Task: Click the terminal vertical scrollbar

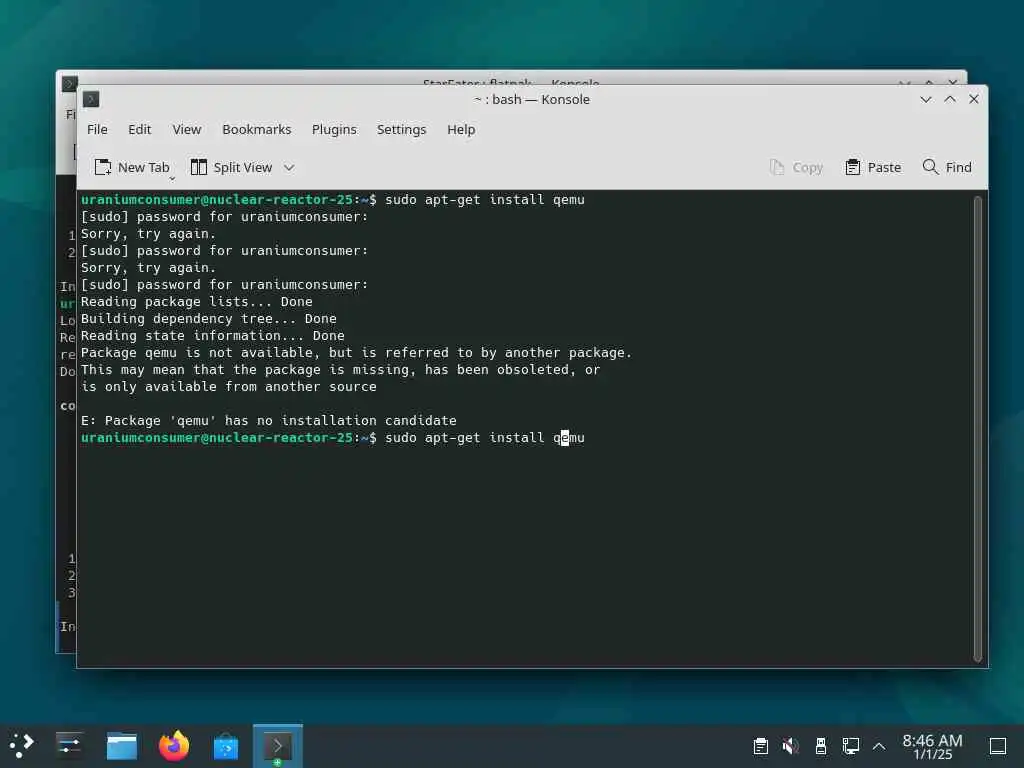Action: (978, 428)
